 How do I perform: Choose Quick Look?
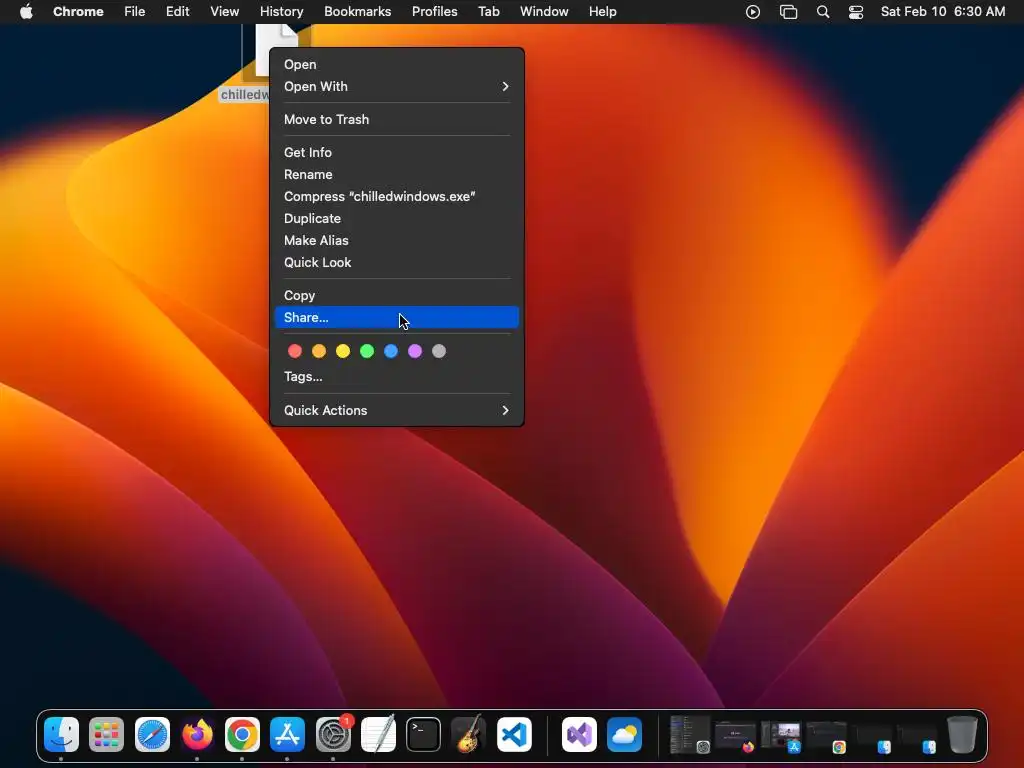pyautogui.click(x=397, y=263)
